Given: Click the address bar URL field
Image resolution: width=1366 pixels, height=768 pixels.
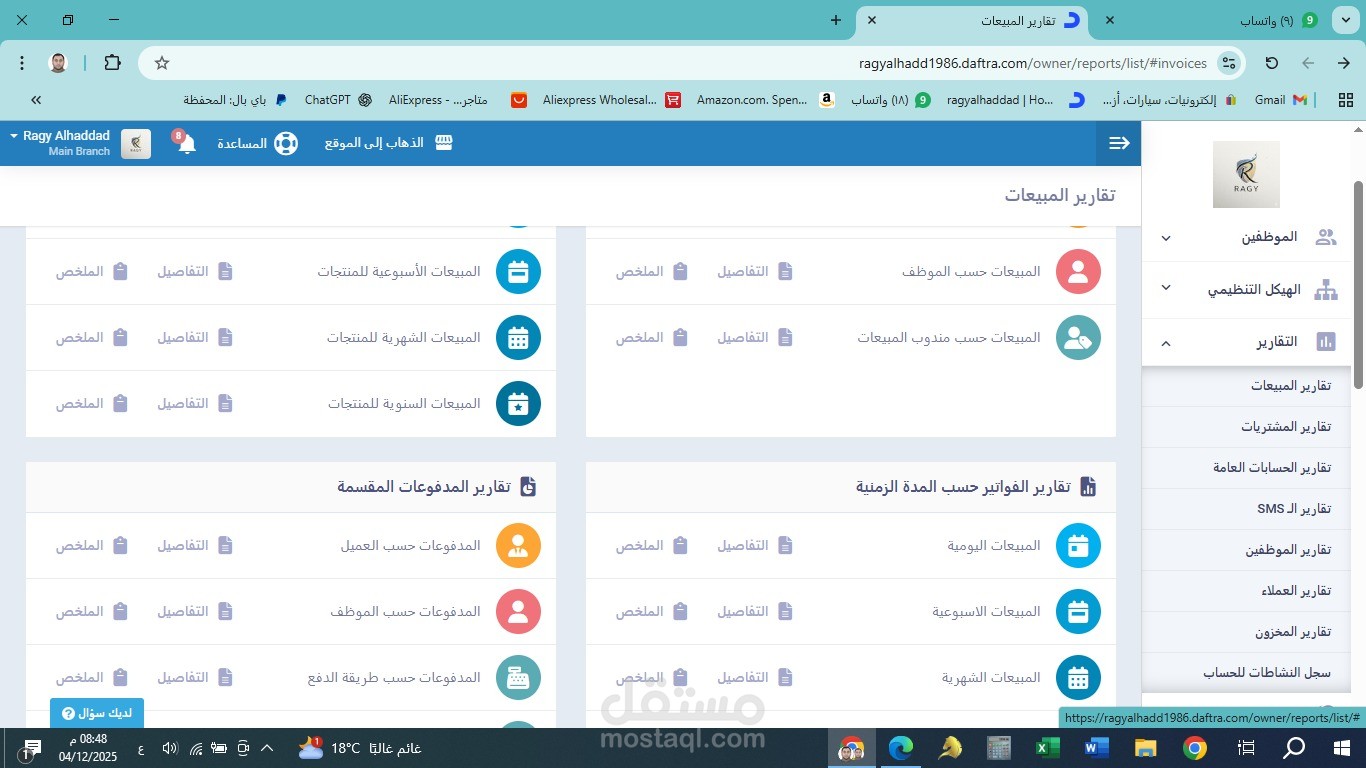Looking at the screenshot, I should (690, 63).
